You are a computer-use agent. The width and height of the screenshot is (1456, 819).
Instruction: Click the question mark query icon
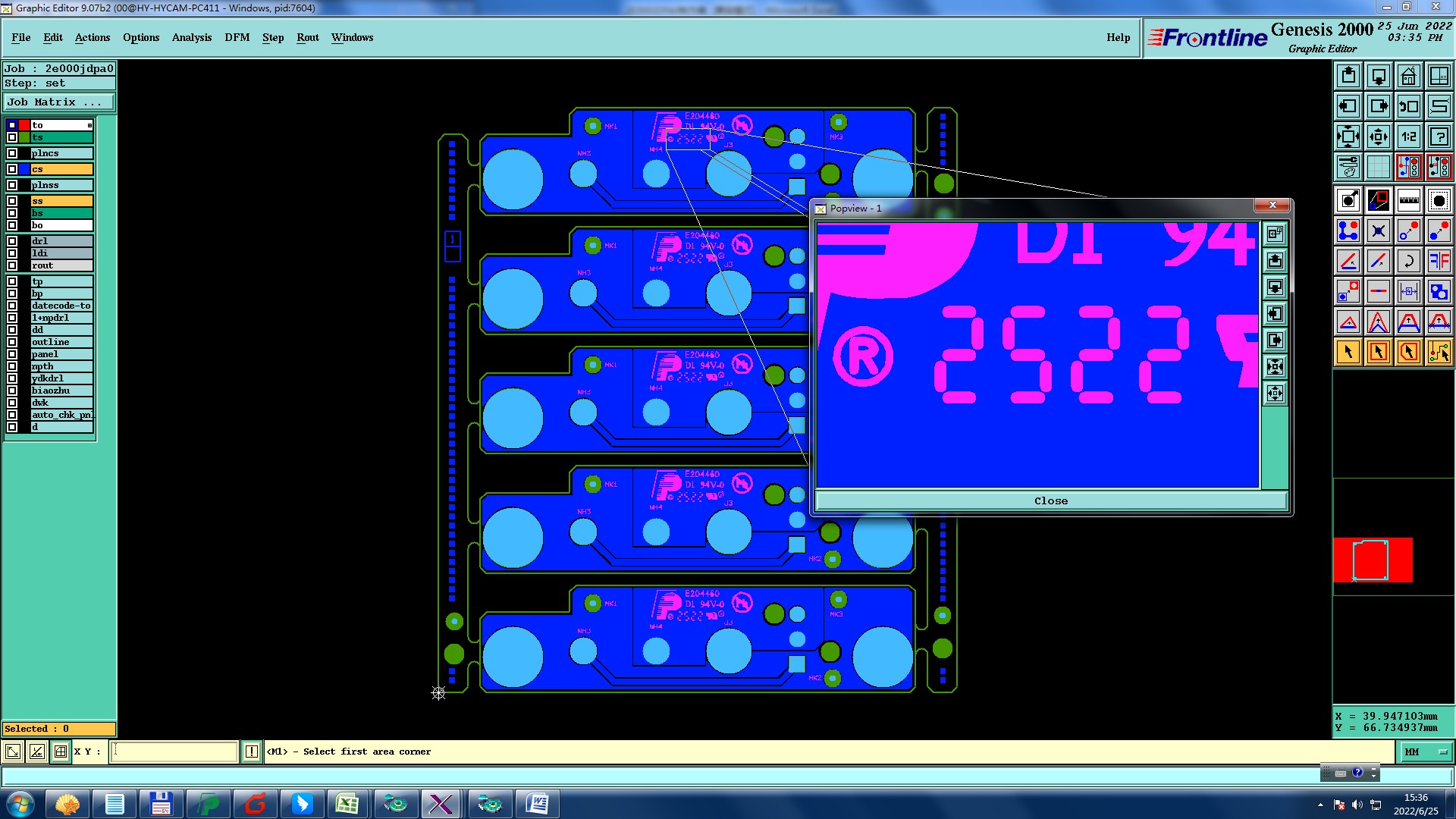click(1439, 136)
